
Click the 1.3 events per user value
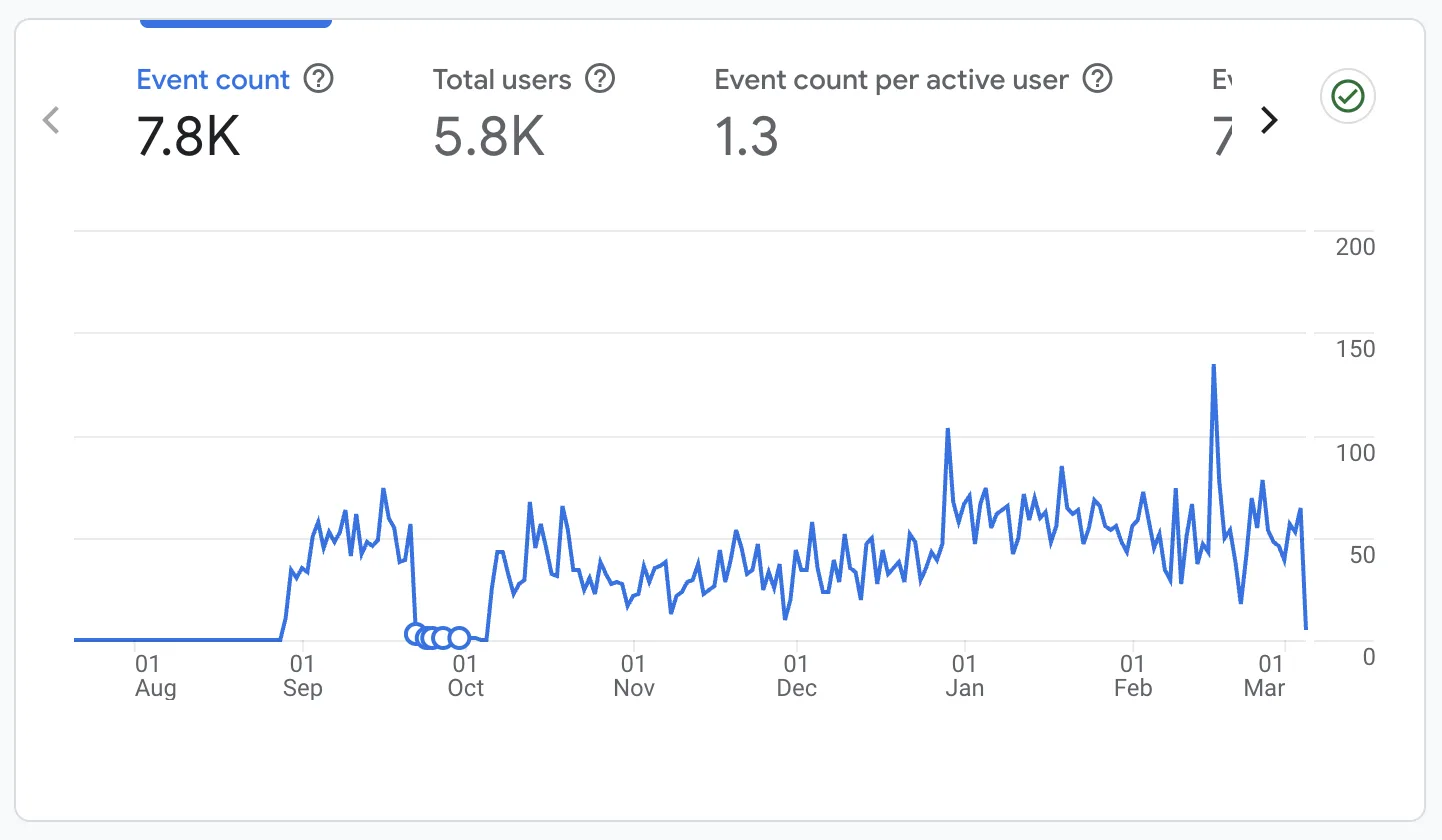pyautogui.click(x=746, y=137)
